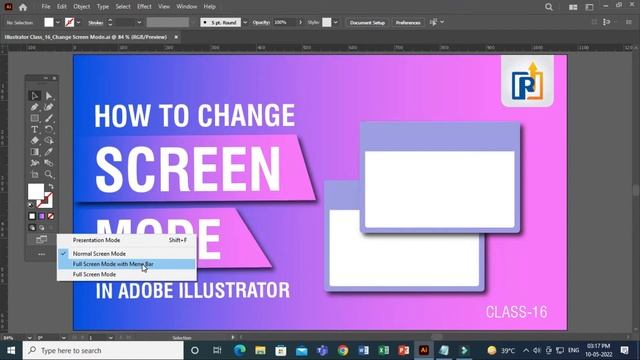Select the Zoom tool magnifier
Viewport: 640px width, 360px height.
click(x=49, y=174)
